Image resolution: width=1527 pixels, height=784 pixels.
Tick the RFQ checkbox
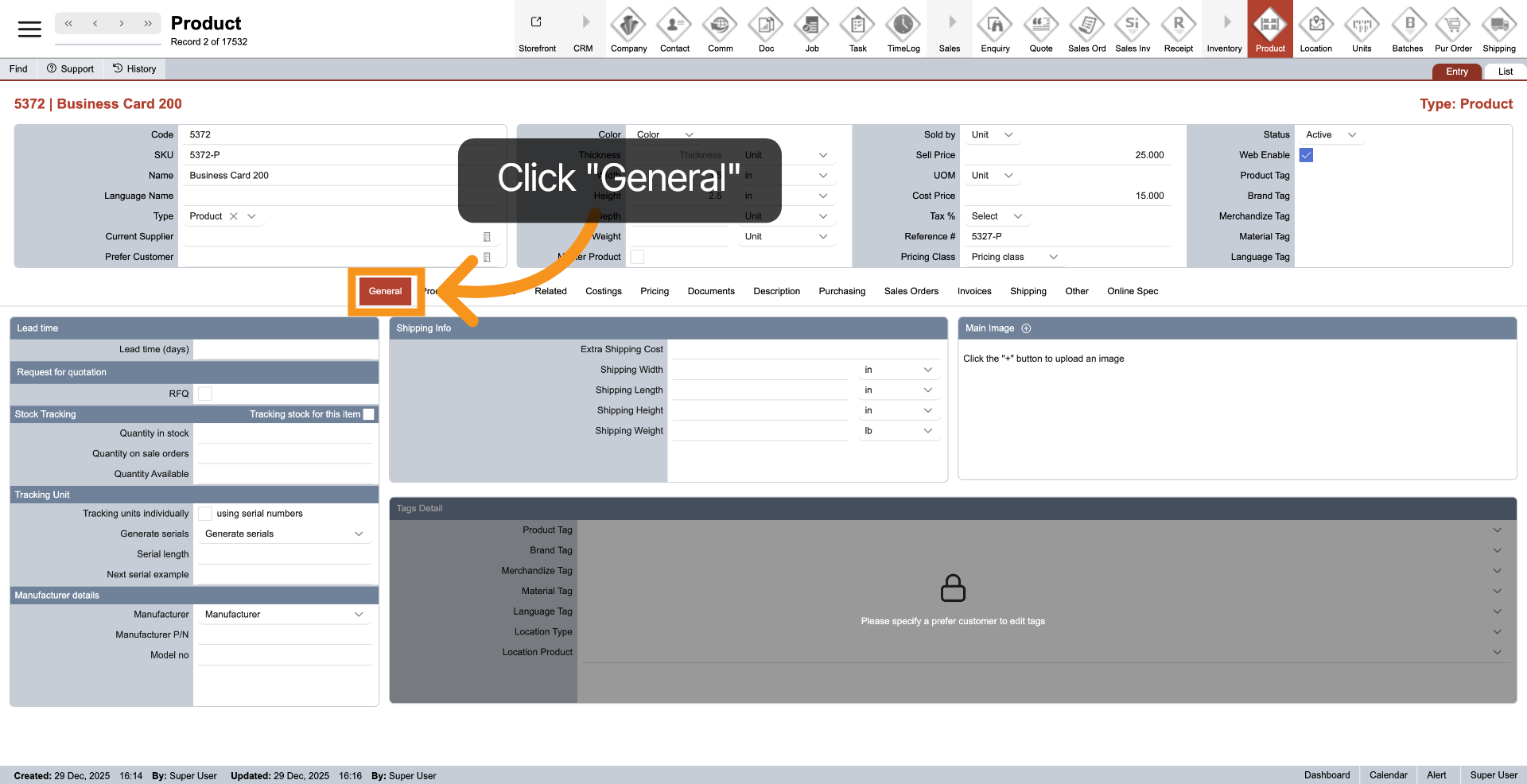[205, 394]
